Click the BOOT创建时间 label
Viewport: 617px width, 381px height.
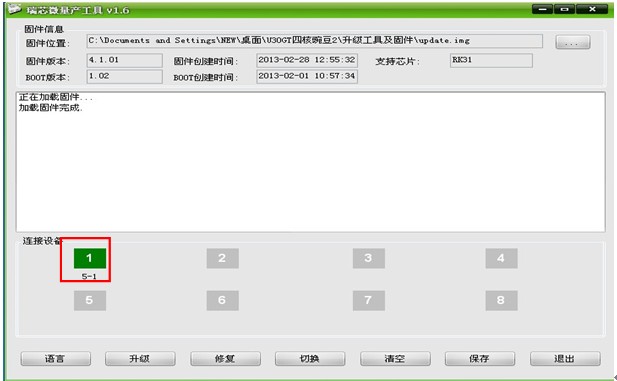205,78
